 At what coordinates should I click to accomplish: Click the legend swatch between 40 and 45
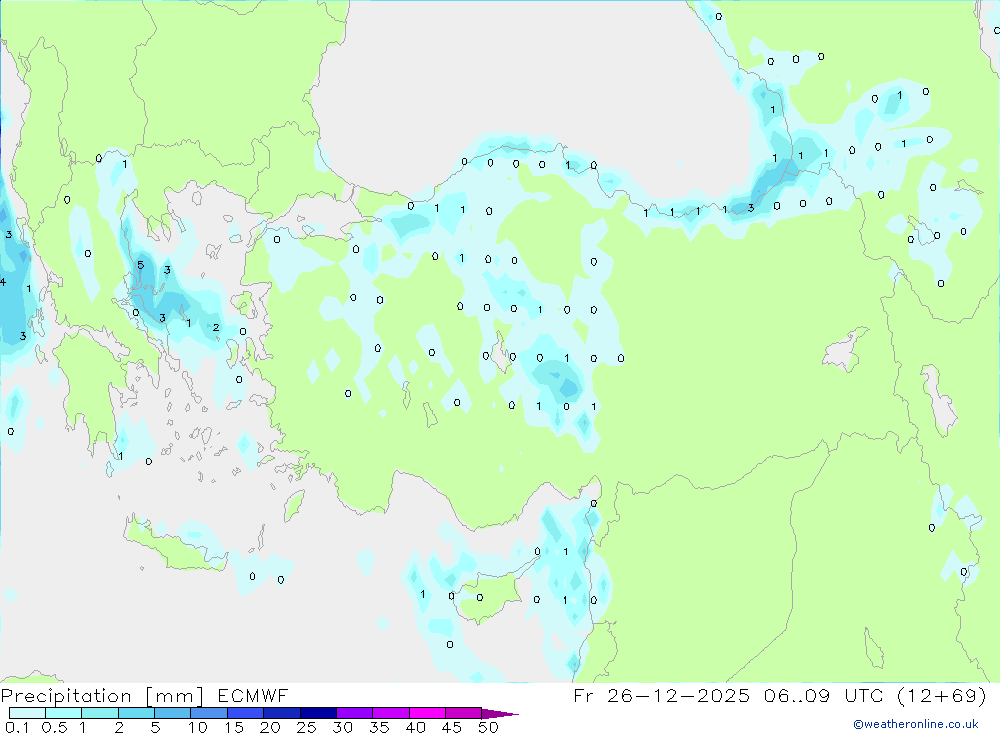pos(427,713)
